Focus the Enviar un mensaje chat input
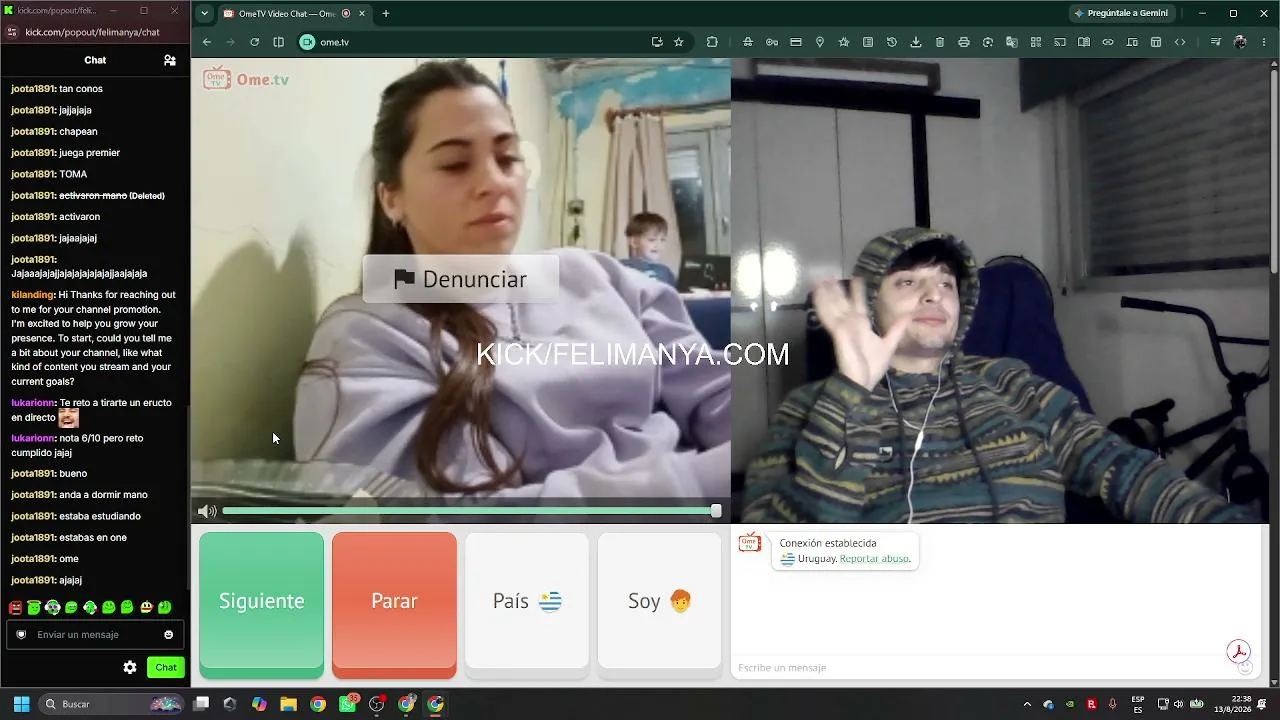The image size is (1280, 720). tap(95, 634)
